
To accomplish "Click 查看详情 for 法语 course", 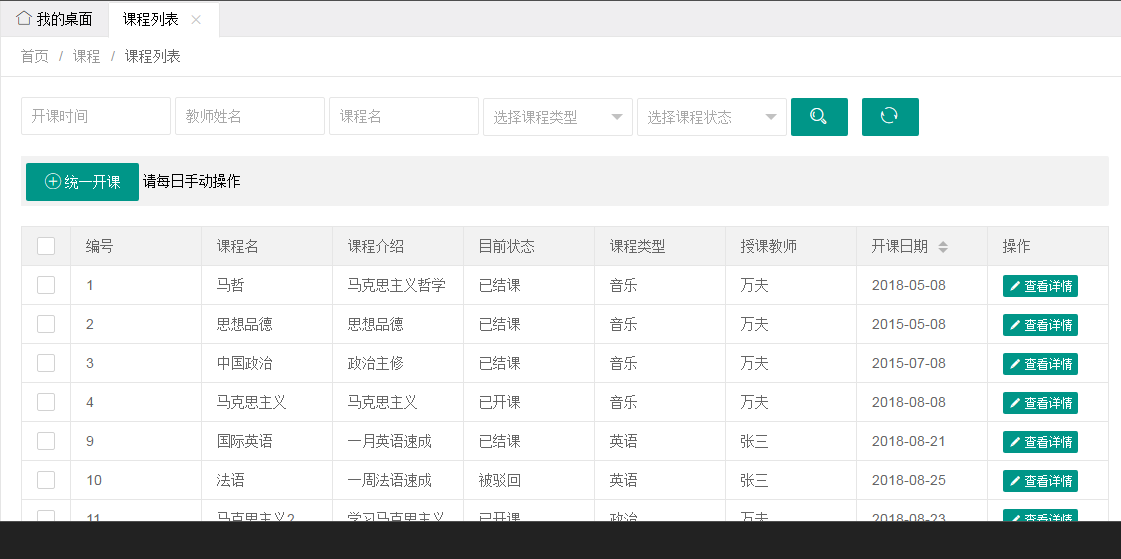I will (1040, 481).
